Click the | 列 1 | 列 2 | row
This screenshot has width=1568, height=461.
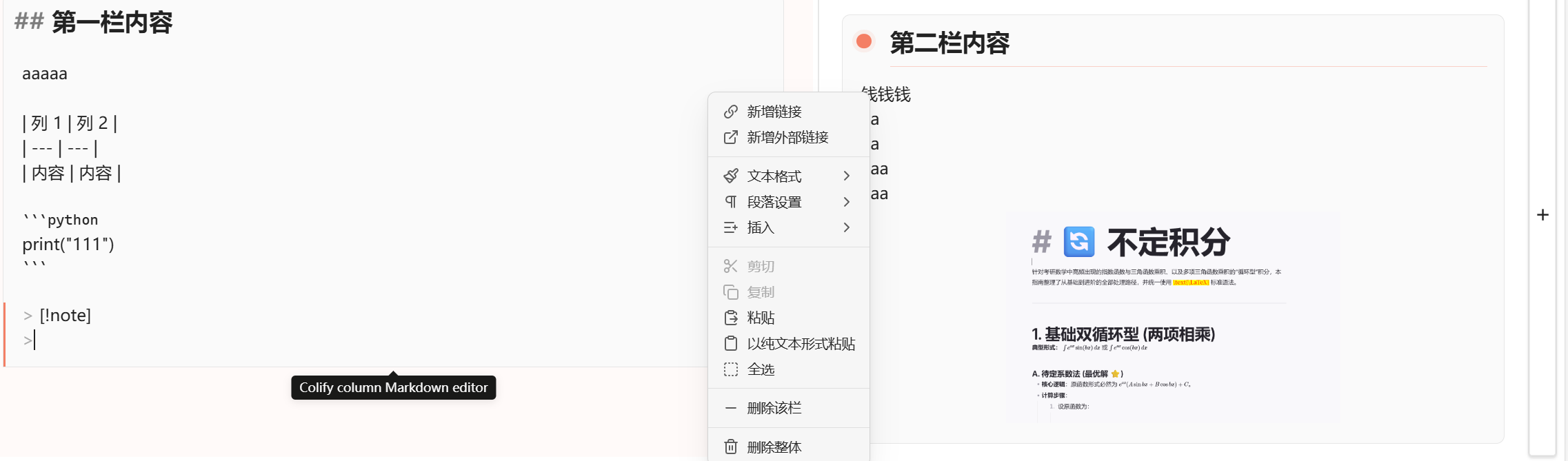pyautogui.click(x=70, y=123)
